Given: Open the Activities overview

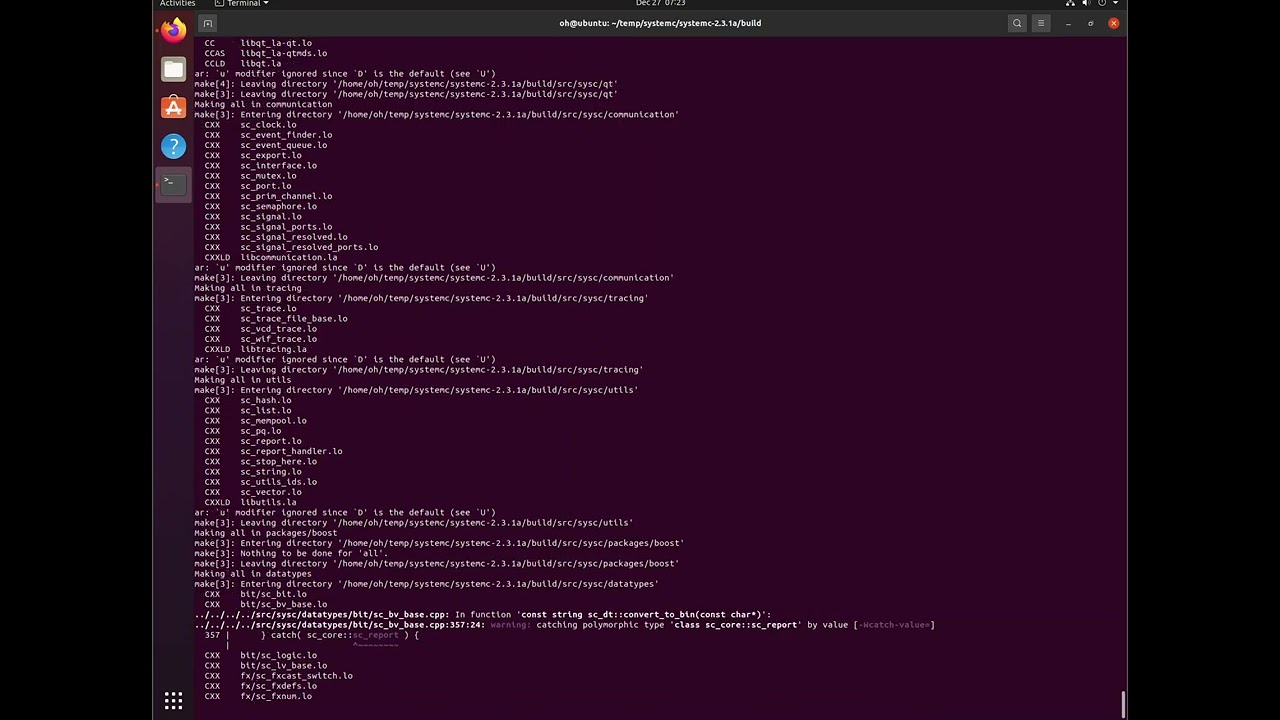Looking at the screenshot, I should [x=177, y=3].
